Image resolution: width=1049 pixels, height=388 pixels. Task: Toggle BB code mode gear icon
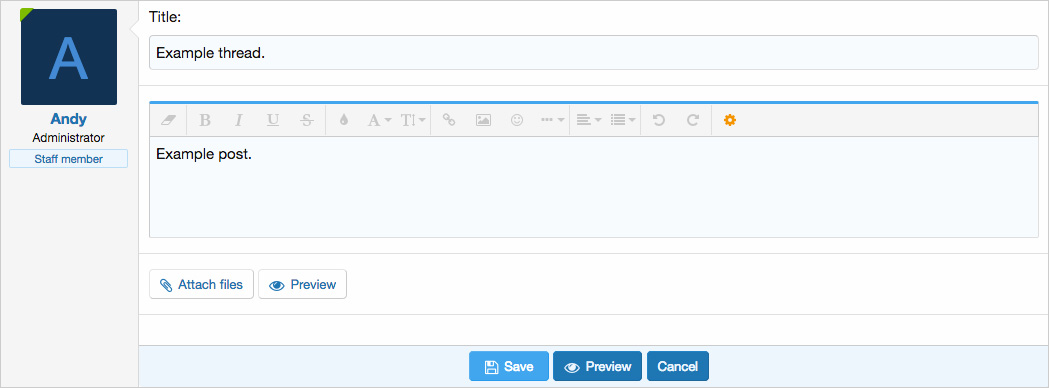point(730,120)
